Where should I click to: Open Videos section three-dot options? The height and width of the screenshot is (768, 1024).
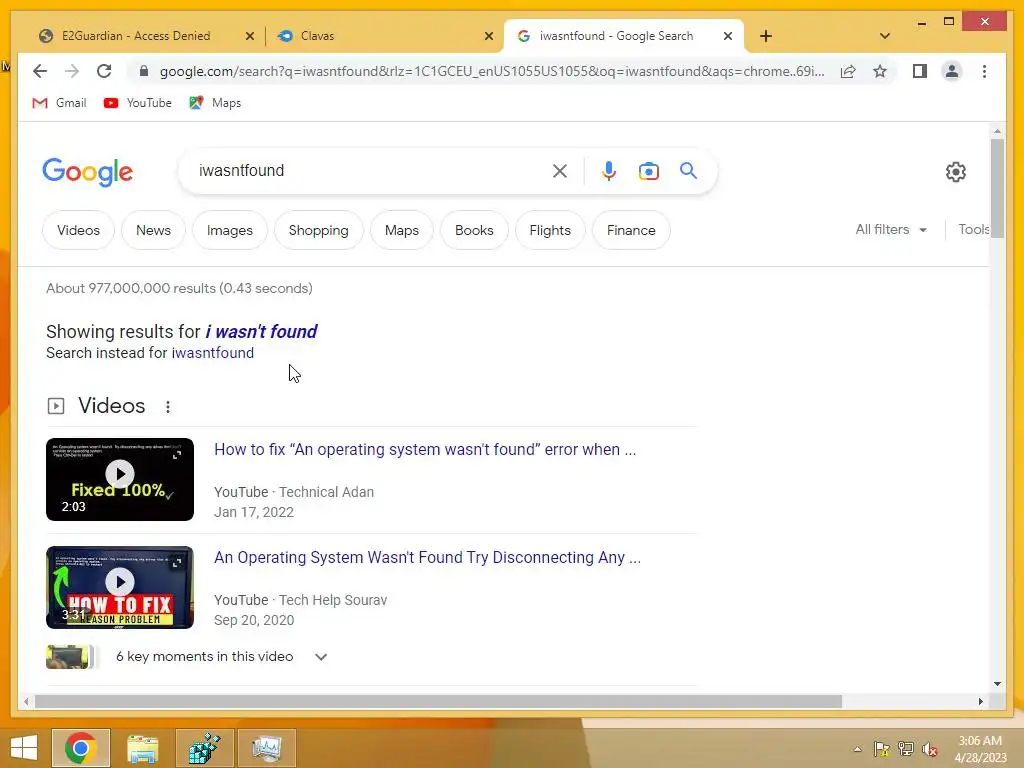coord(168,407)
